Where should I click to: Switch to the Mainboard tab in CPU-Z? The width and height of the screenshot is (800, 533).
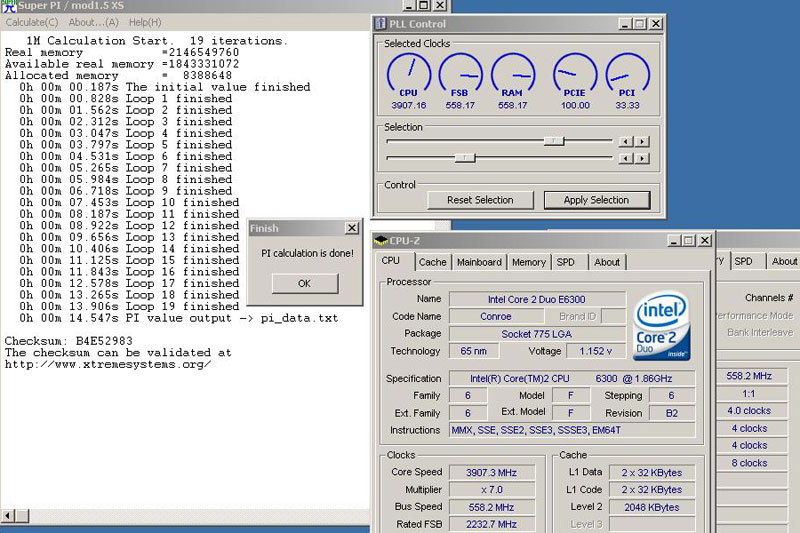[x=479, y=262]
